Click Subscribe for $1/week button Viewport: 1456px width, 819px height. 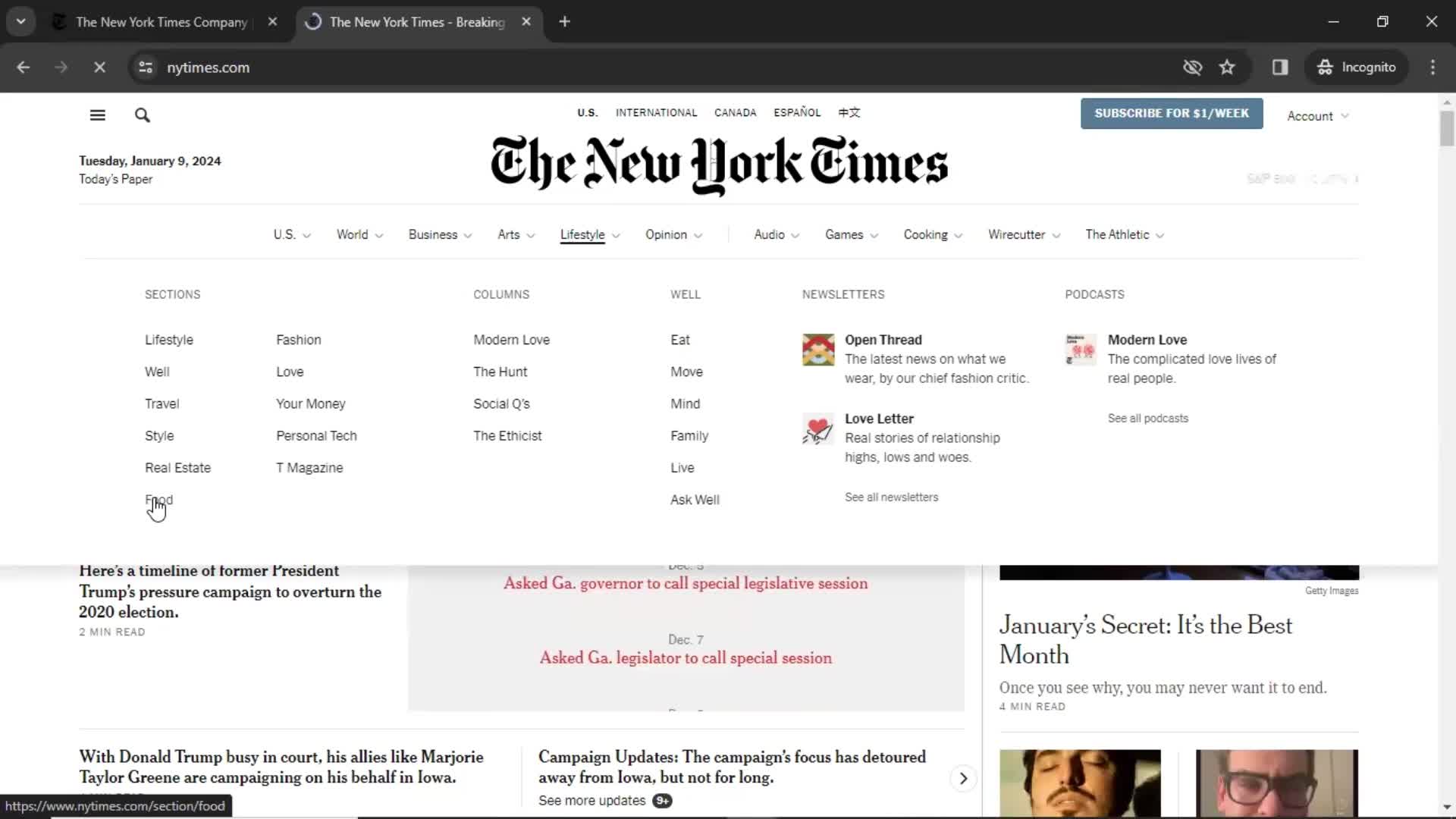tap(1172, 113)
